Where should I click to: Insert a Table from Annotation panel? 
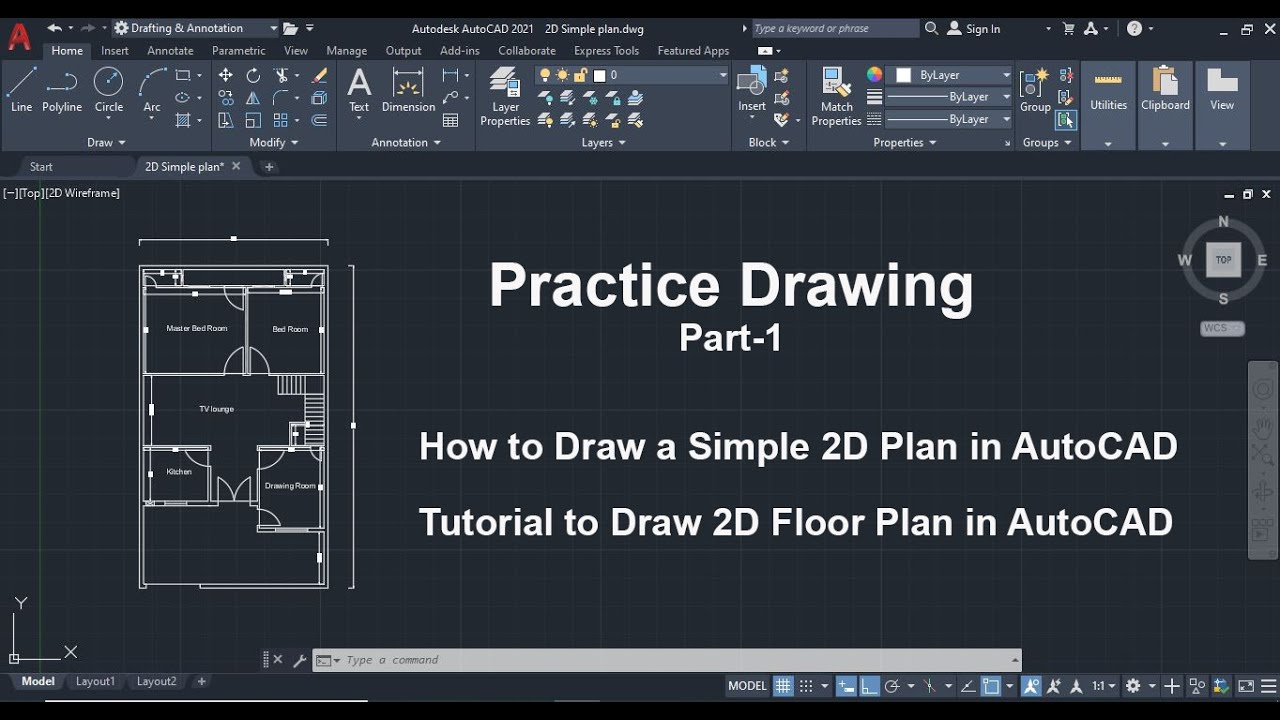(451, 120)
